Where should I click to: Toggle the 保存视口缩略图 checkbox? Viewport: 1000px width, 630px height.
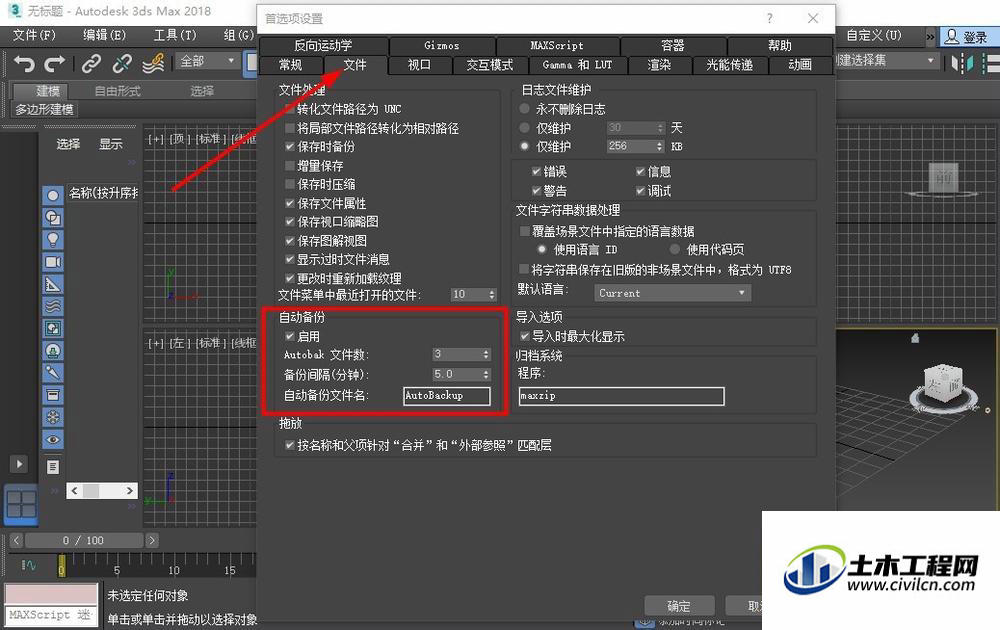coord(290,222)
